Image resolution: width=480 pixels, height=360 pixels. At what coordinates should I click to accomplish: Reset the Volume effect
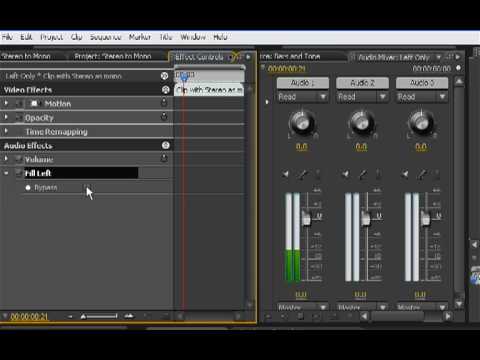pyautogui.click(x=164, y=158)
